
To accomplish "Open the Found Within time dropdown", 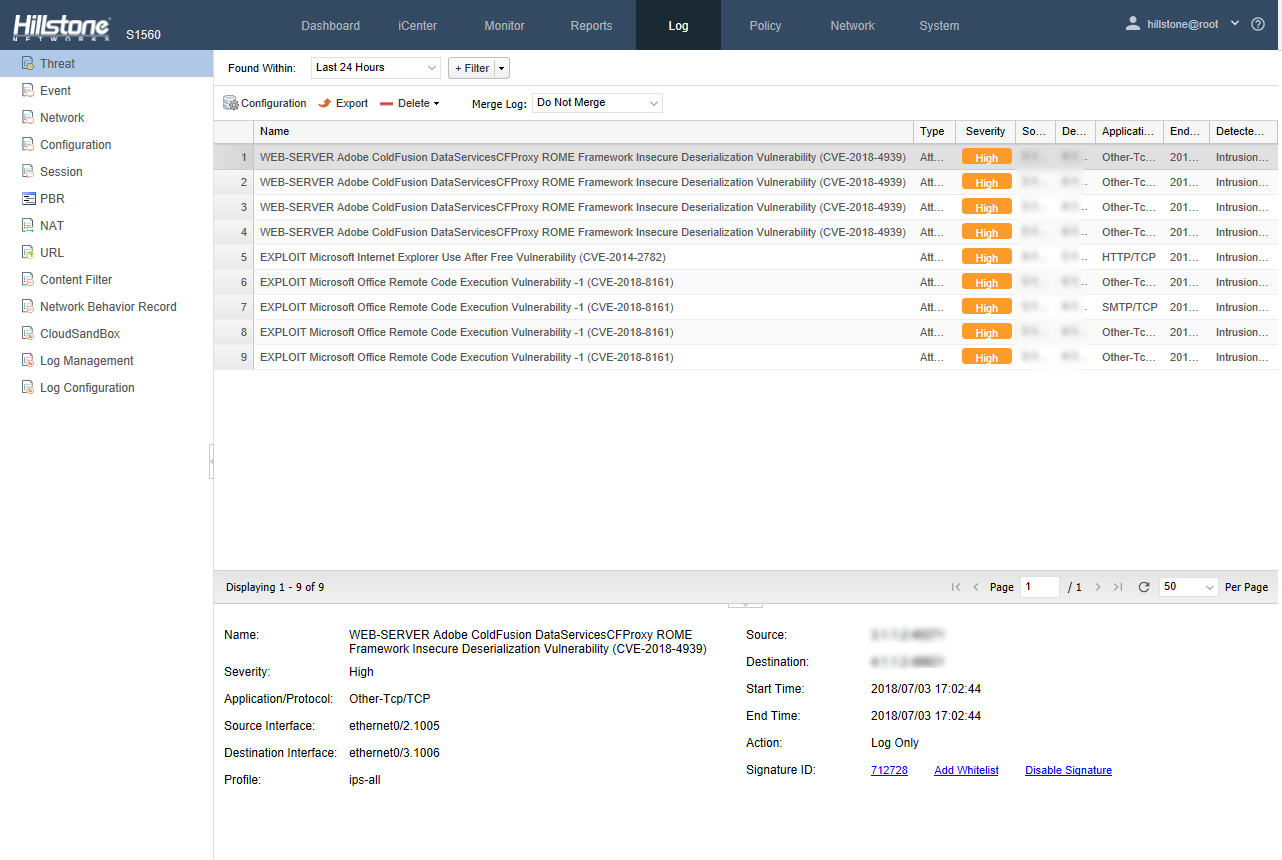I will coord(376,68).
